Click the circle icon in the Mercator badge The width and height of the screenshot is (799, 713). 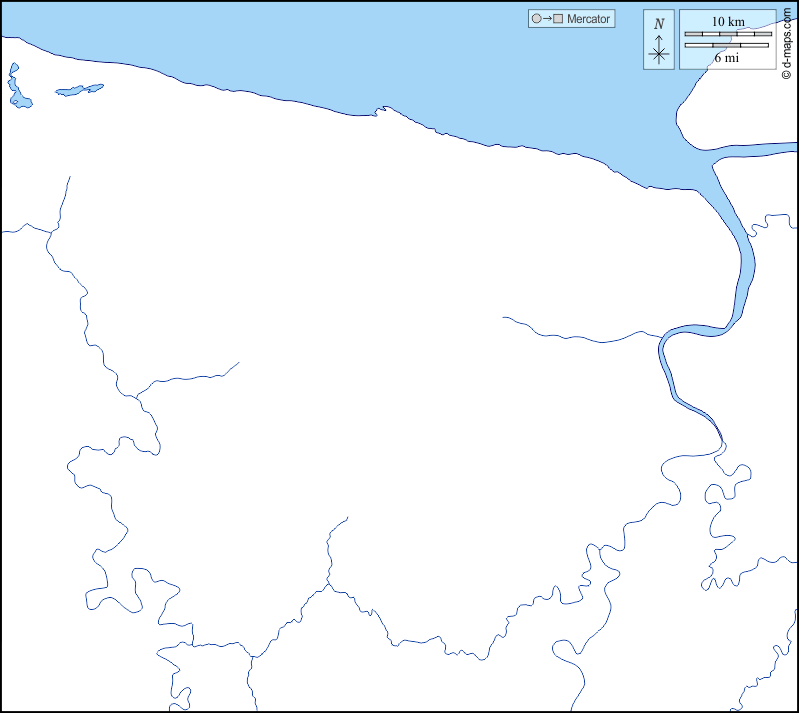pyautogui.click(x=537, y=19)
